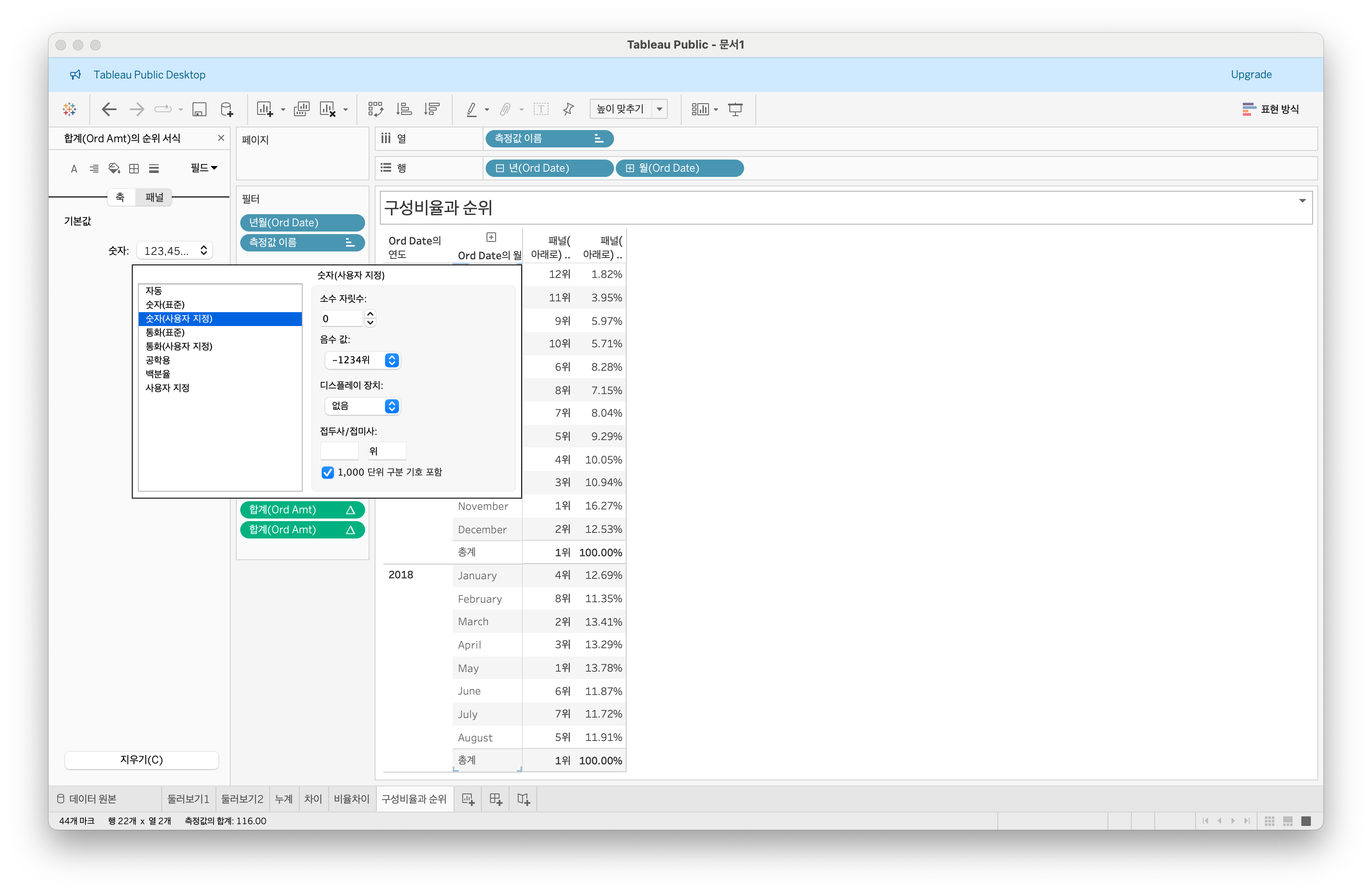Expand the Ord Date month header plus
1372x894 pixels.
(x=491, y=237)
